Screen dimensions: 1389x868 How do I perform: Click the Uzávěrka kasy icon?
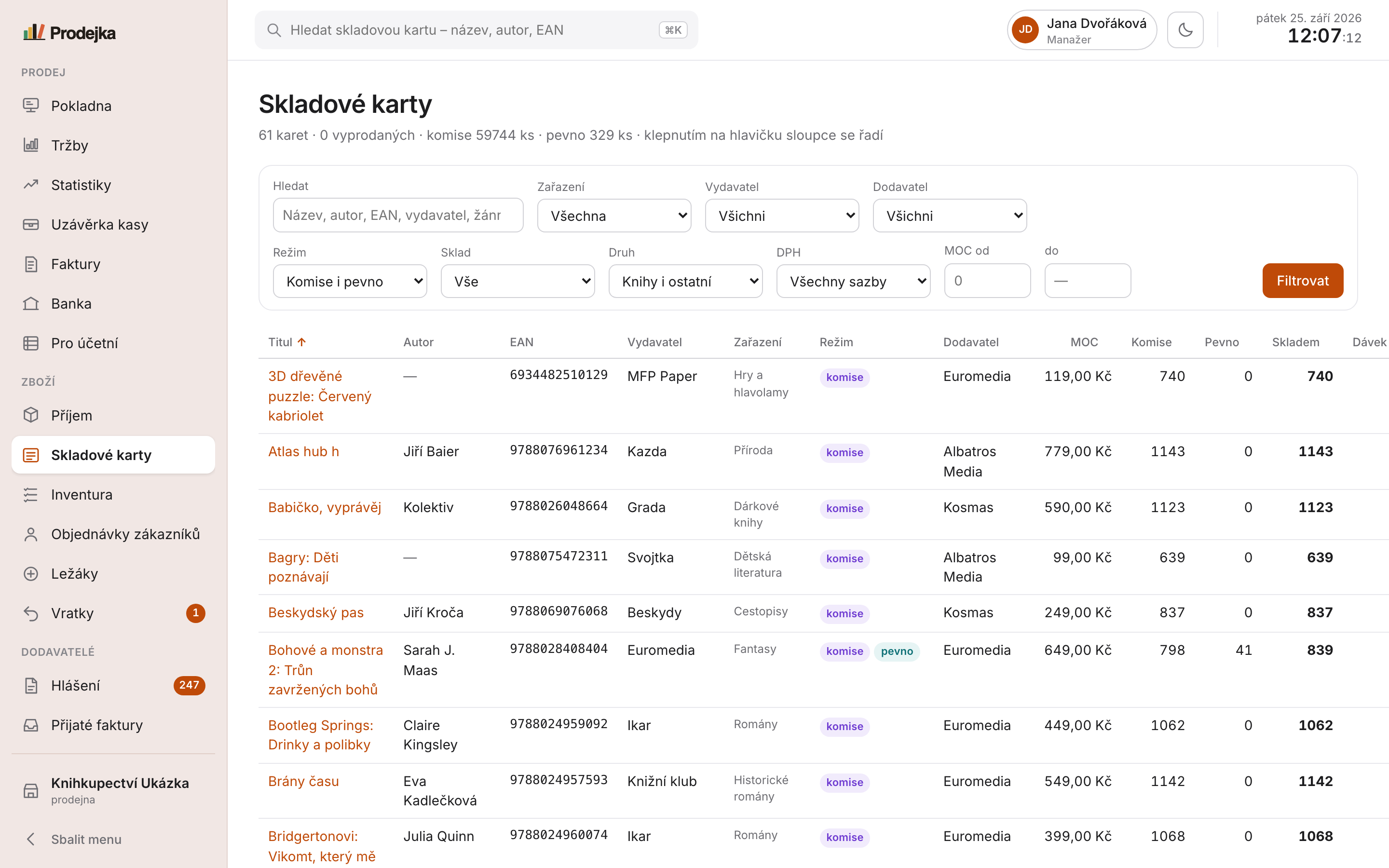tap(31, 224)
